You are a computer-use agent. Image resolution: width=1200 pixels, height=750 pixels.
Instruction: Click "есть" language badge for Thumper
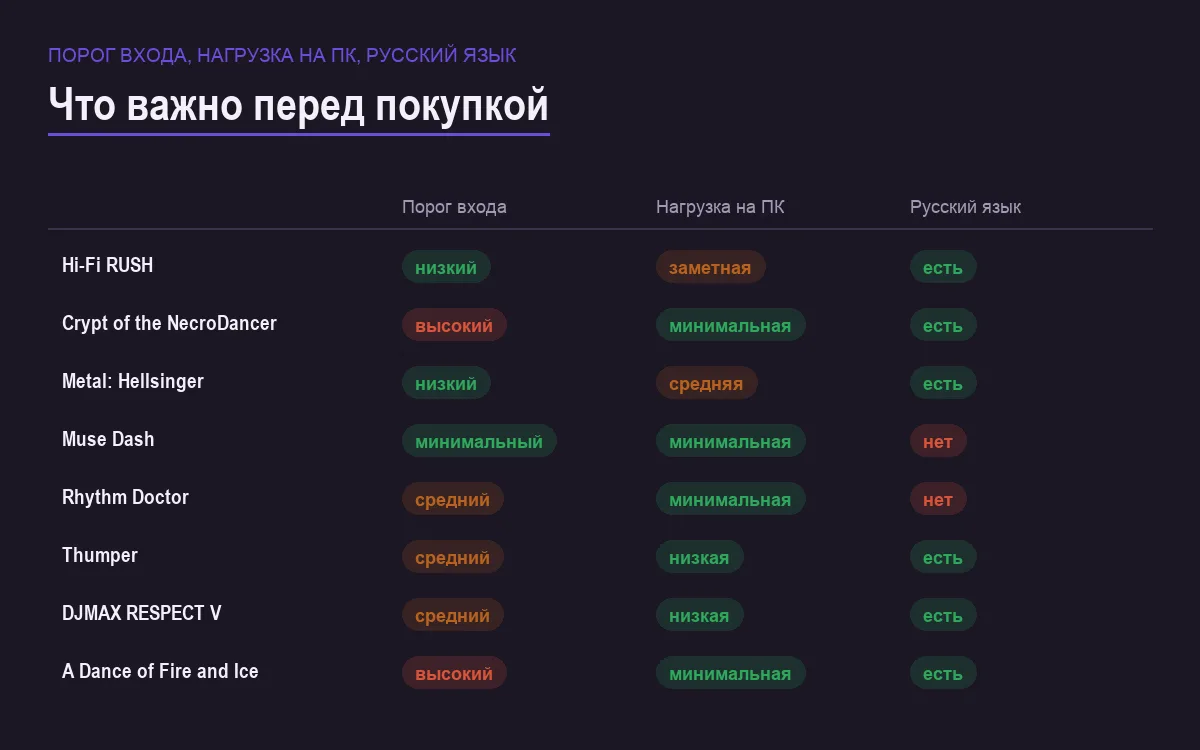[x=943, y=557]
